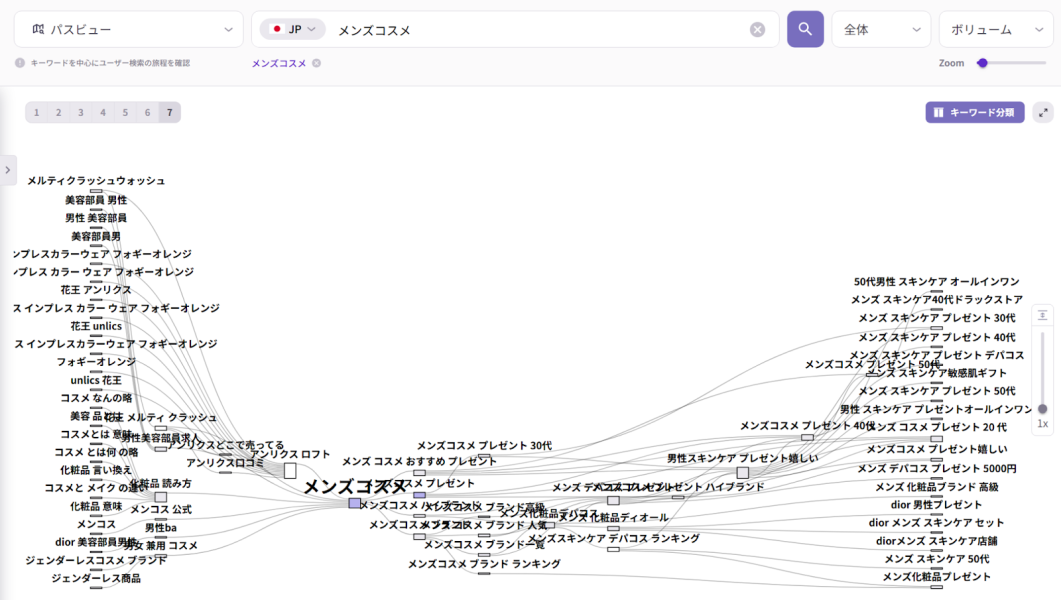Open the JP country selector

pyautogui.click(x=292, y=30)
